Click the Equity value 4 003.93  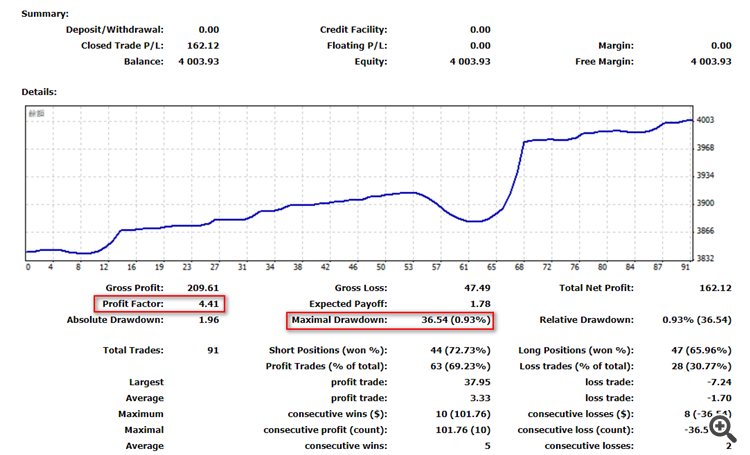470,61
